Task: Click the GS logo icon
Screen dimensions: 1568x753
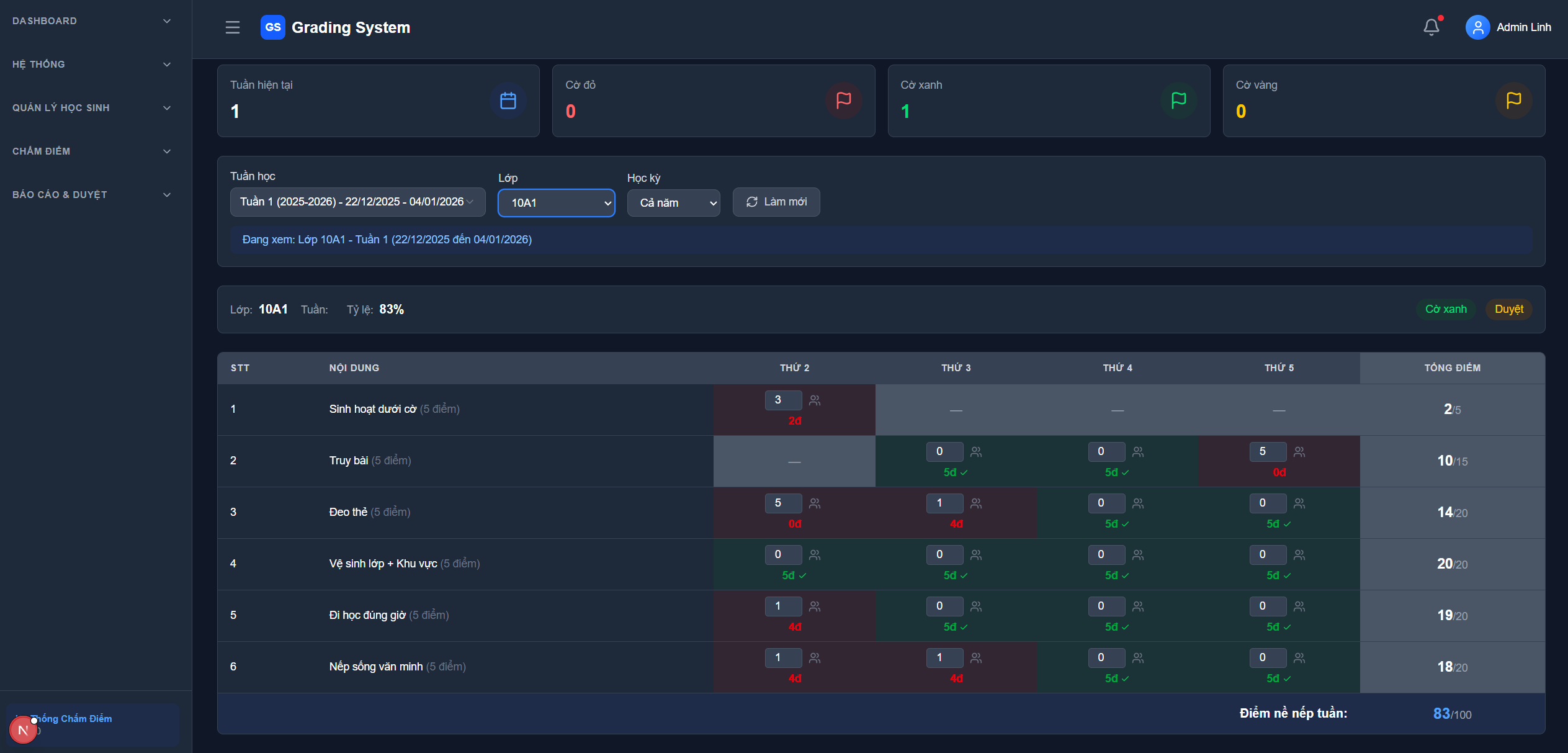Action: [x=272, y=27]
